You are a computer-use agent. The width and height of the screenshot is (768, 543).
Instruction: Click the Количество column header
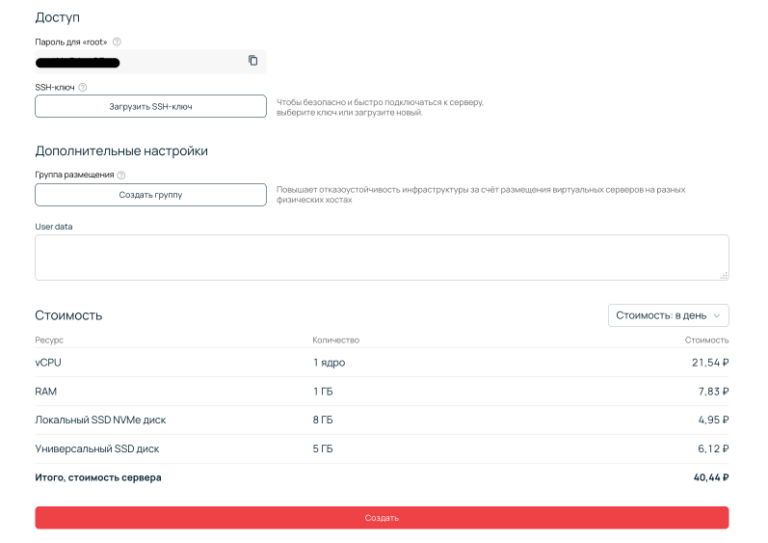pos(335,341)
